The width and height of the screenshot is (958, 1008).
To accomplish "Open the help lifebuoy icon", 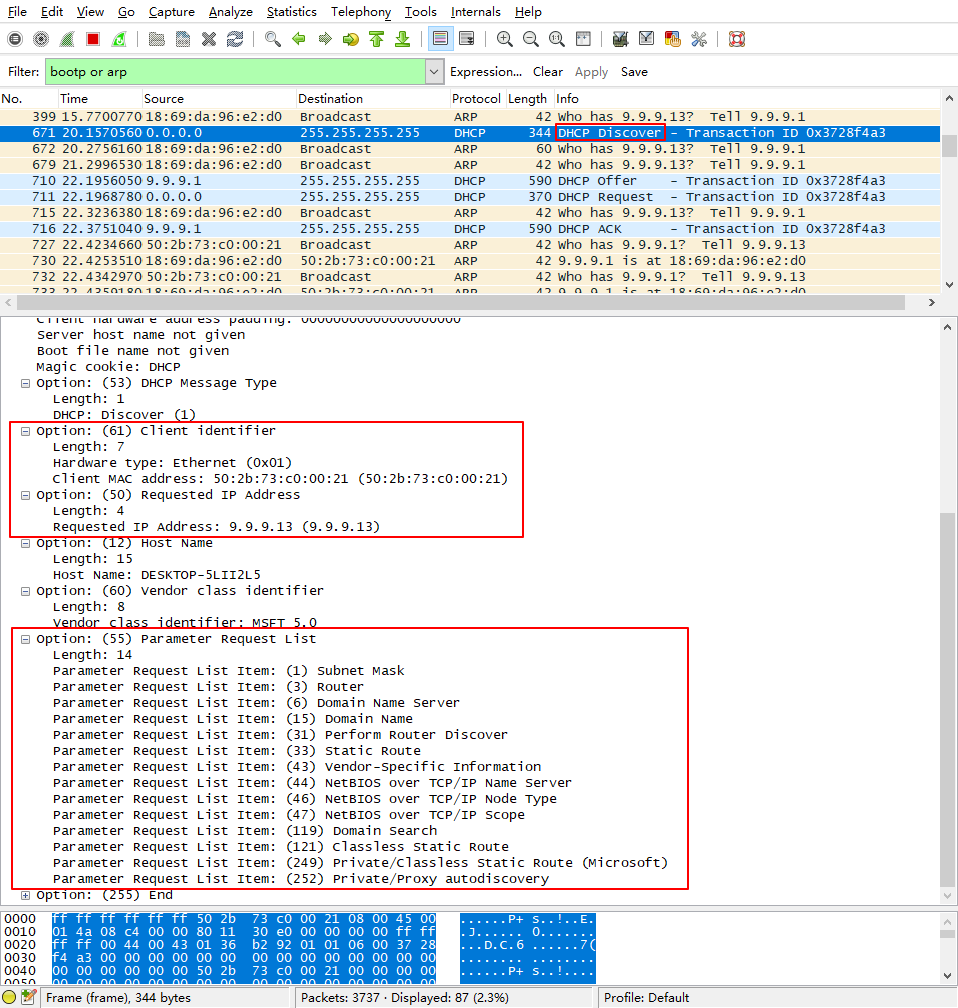I will pos(737,39).
